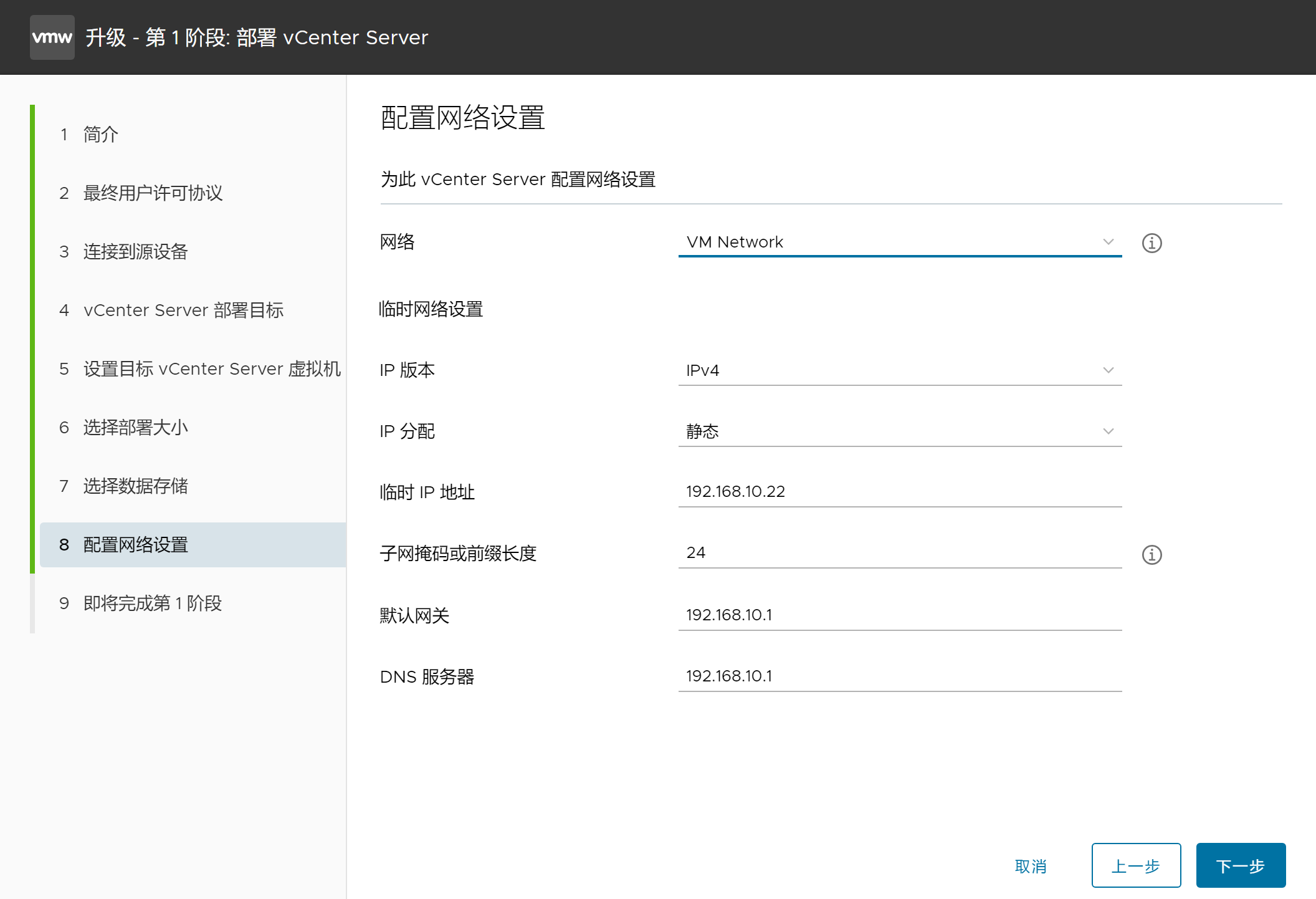Click the 临时网络设置 section heading

click(x=431, y=309)
